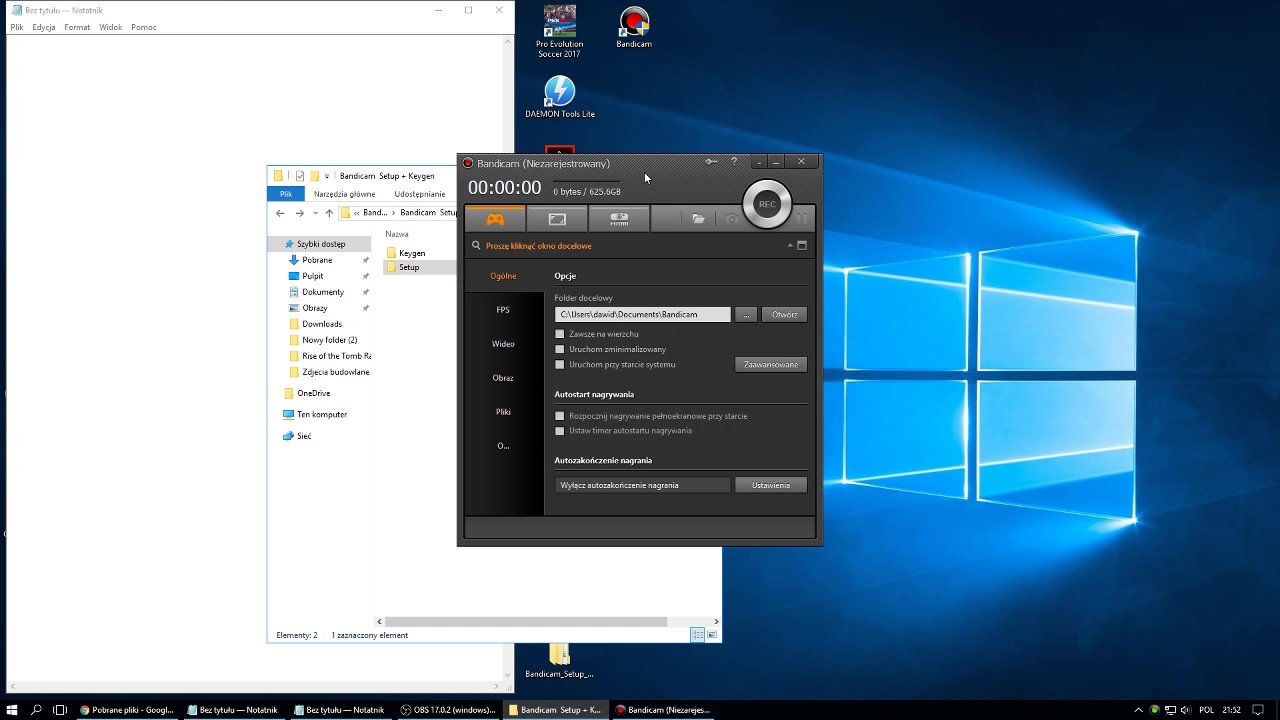Screen dimensions: 1280x720
Task: Click the Bandicam key registration icon
Action: (x=711, y=162)
